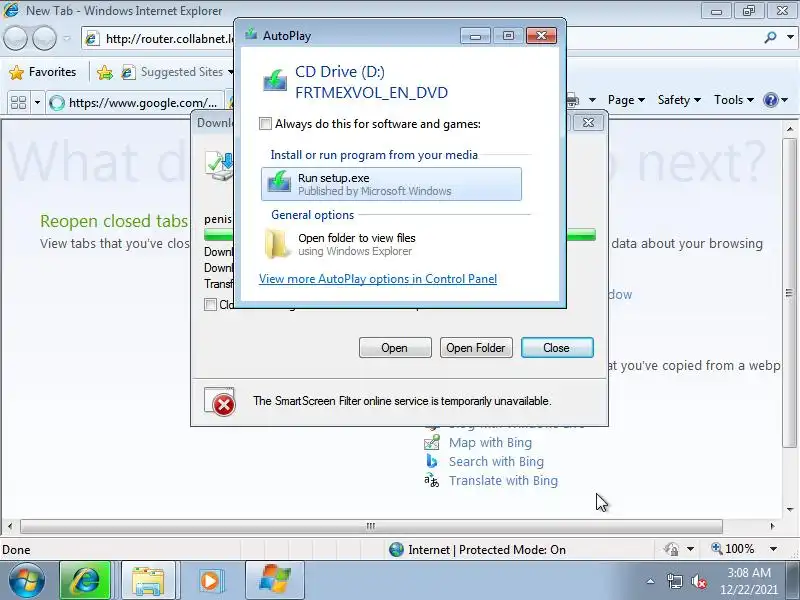Viewport: 800px width, 600px height.
Task: Click the Windows flag taskbar icon
Action: (x=275, y=581)
